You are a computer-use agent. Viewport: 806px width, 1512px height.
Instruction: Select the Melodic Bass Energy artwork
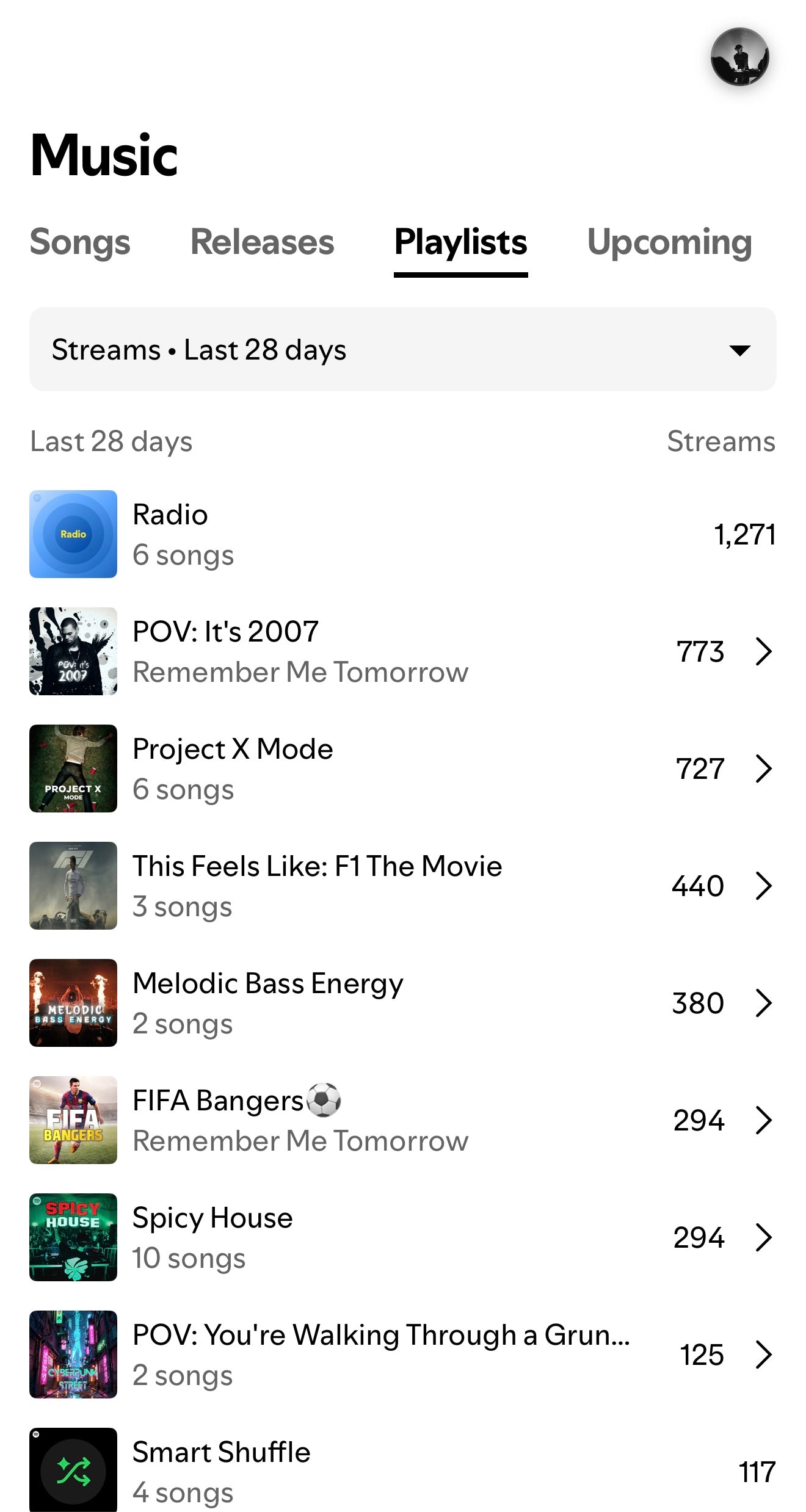point(73,1003)
